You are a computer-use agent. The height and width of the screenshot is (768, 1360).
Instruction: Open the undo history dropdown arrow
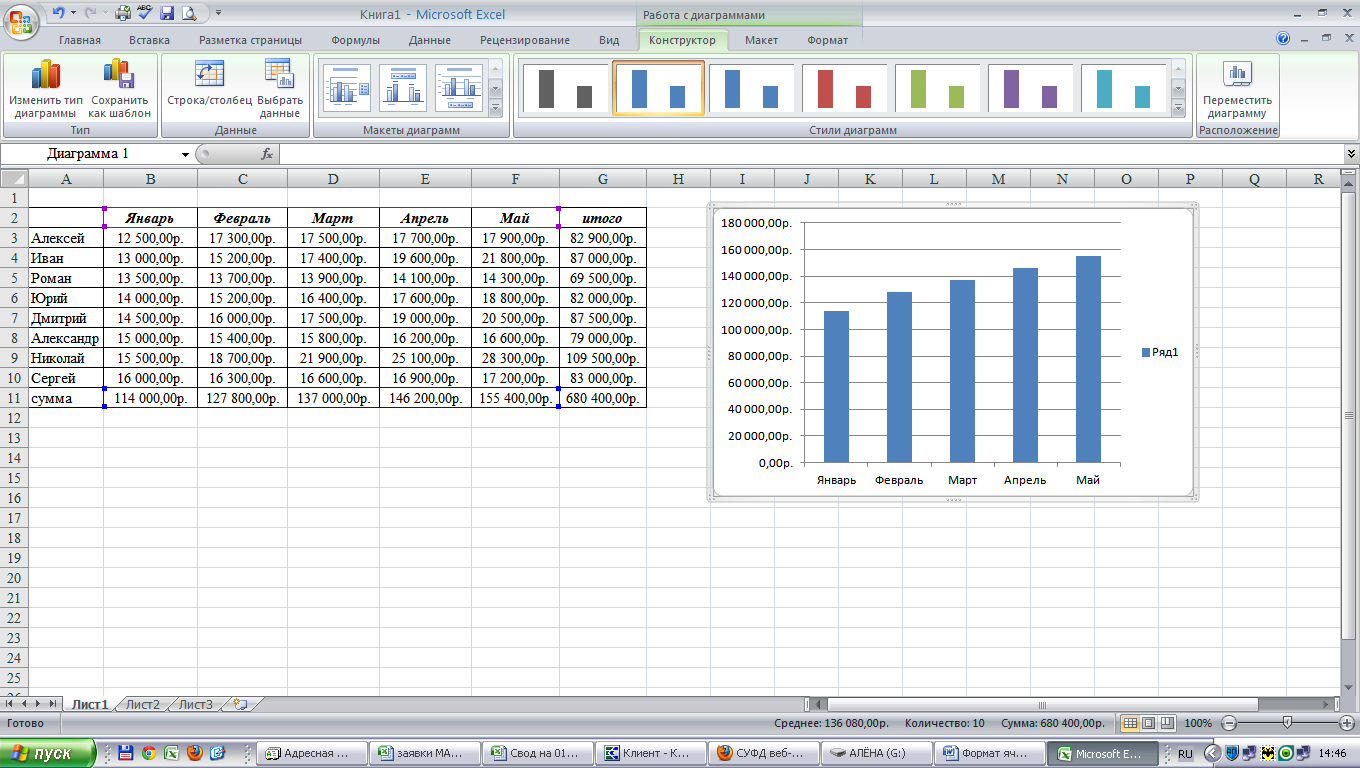click(72, 14)
